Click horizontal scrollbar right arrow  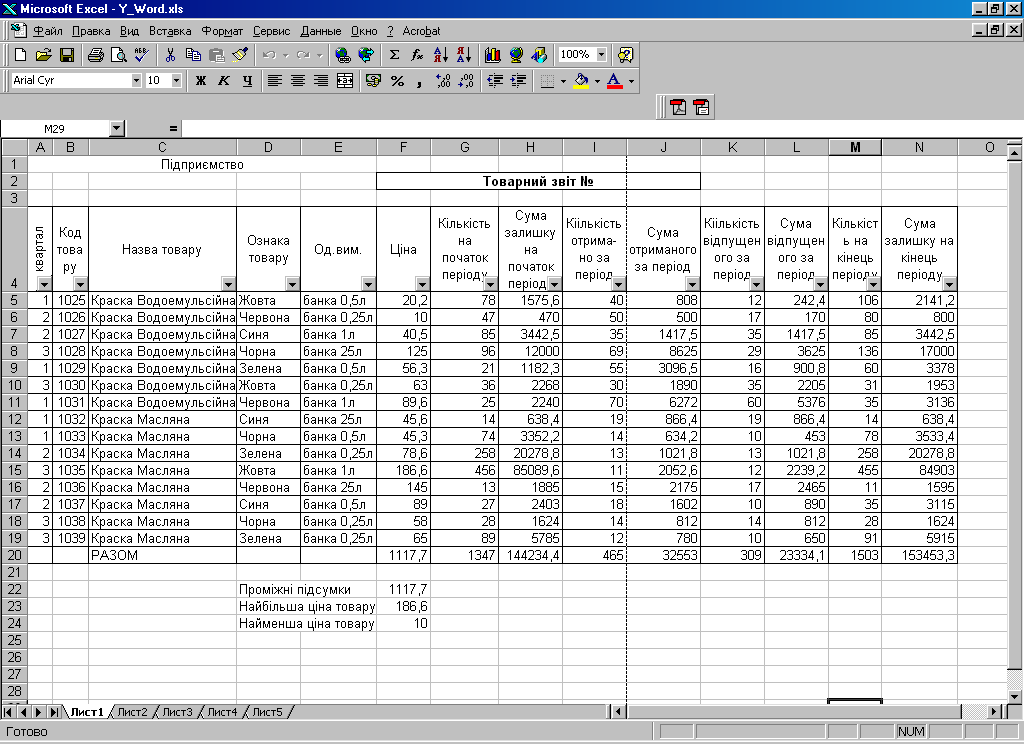click(x=994, y=711)
